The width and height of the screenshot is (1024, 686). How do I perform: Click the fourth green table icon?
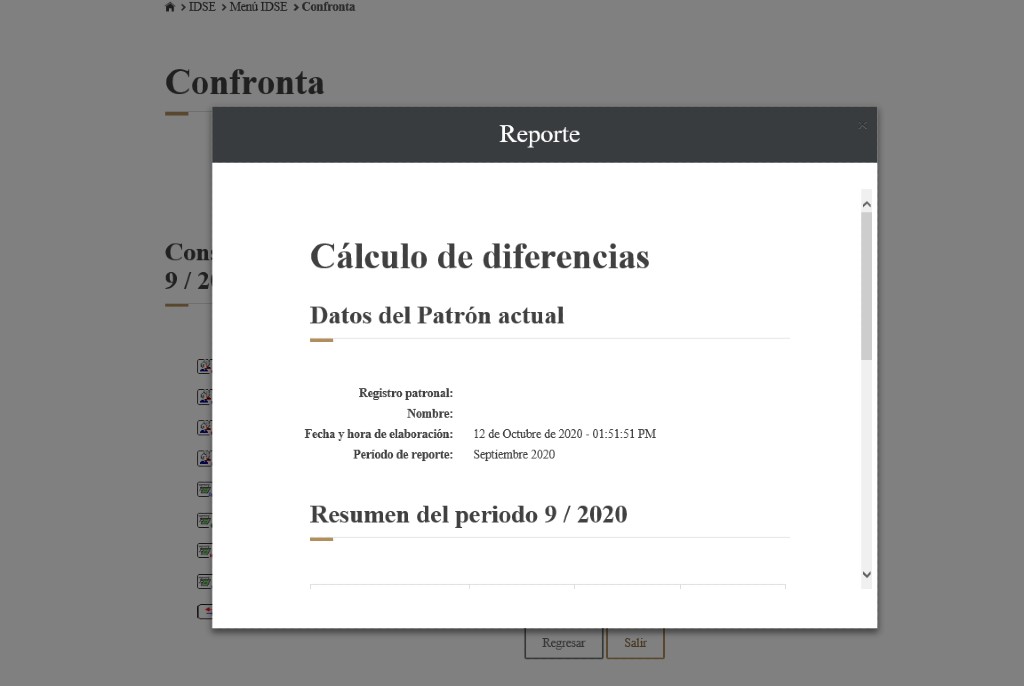coord(204,581)
